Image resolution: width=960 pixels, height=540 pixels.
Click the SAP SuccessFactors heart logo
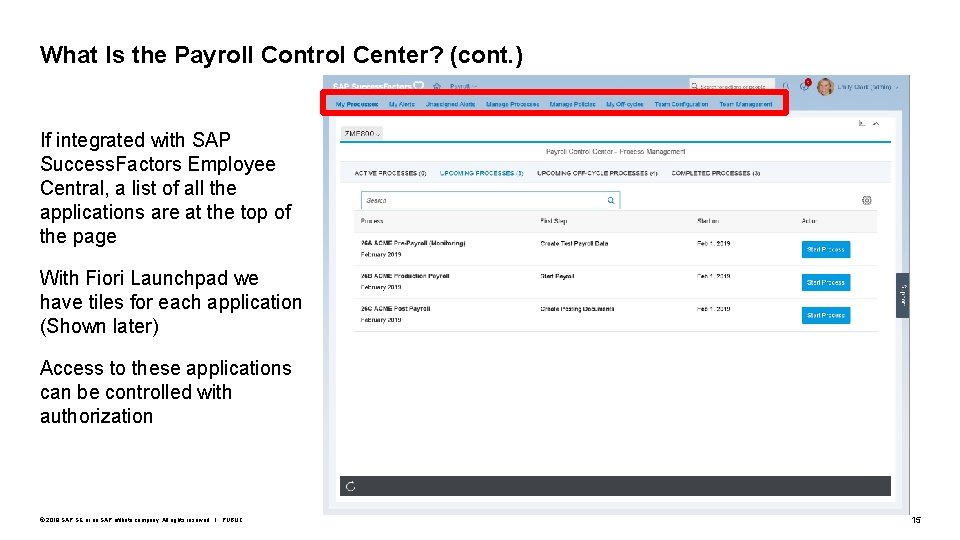coord(419,86)
